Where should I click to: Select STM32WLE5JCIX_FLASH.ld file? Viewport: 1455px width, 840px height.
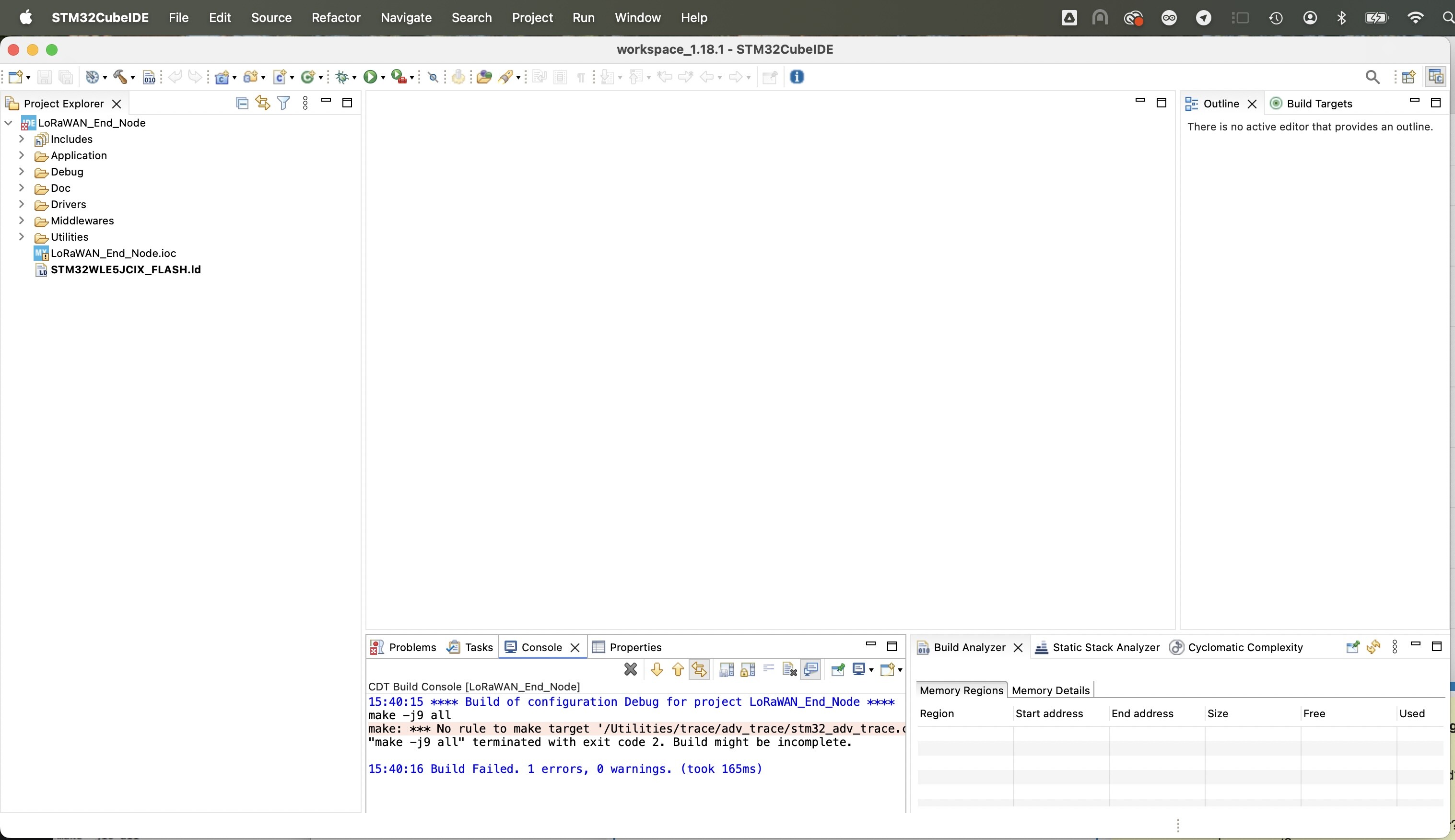click(117, 269)
